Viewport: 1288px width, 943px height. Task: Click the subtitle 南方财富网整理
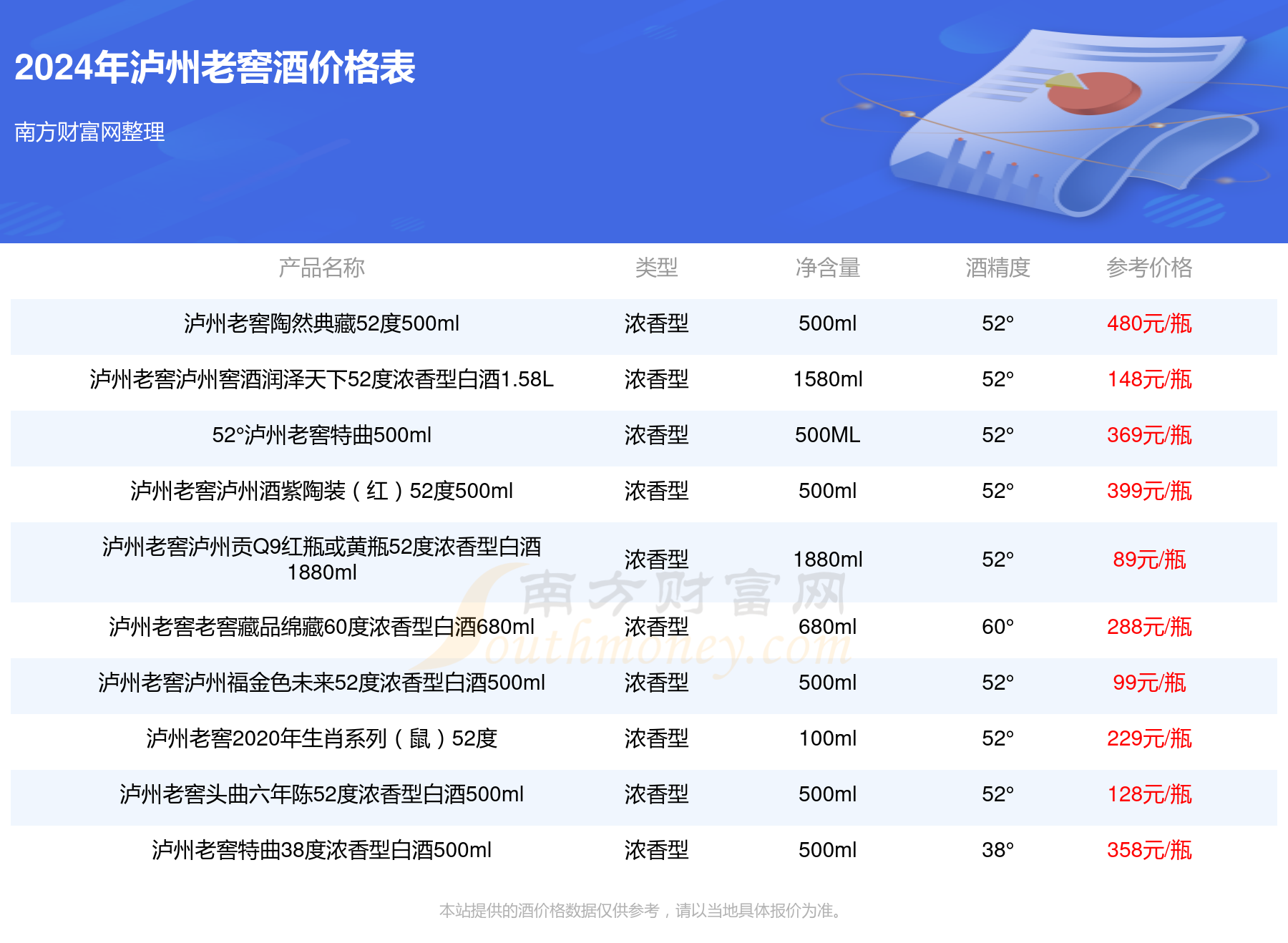coord(89,132)
